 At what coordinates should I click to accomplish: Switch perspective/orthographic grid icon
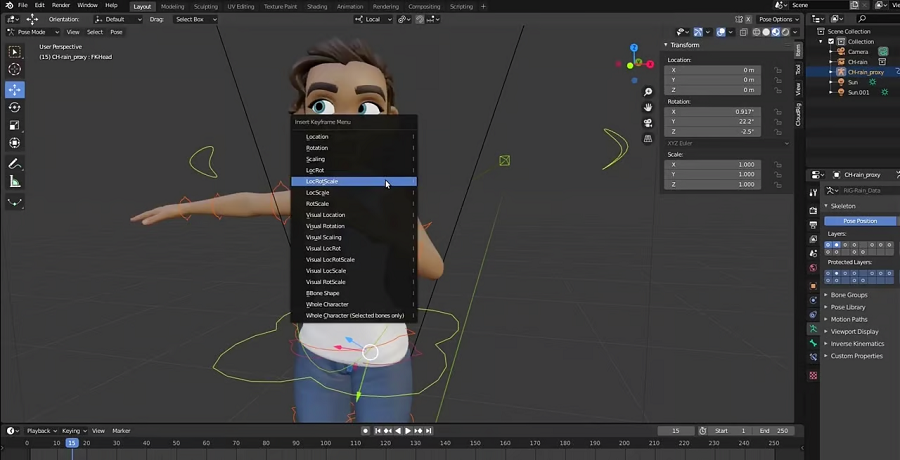click(x=648, y=138)
